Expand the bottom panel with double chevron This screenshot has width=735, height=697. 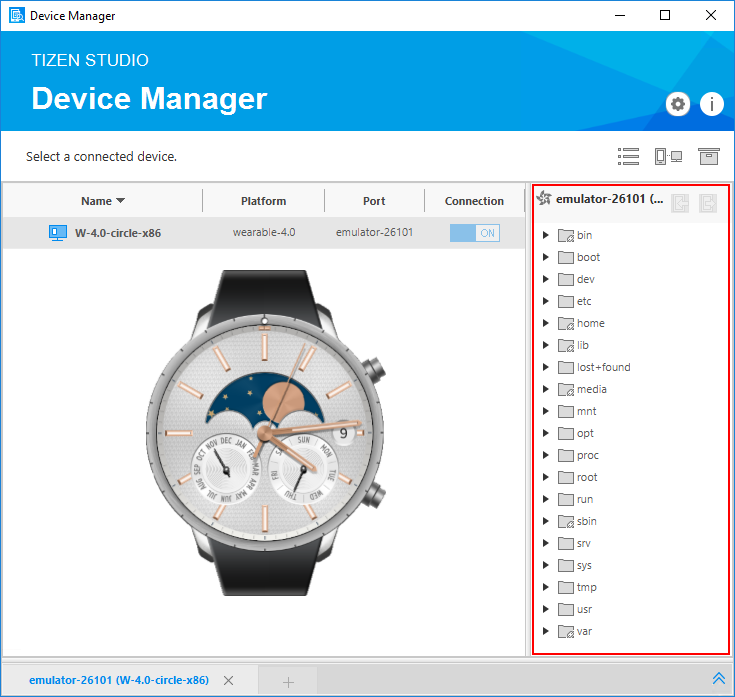718,678
